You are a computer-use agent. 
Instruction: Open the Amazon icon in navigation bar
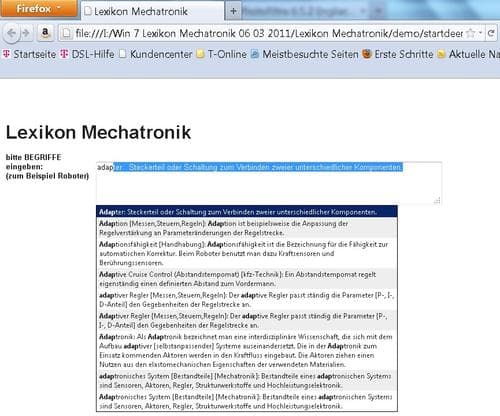click(45, 33)
